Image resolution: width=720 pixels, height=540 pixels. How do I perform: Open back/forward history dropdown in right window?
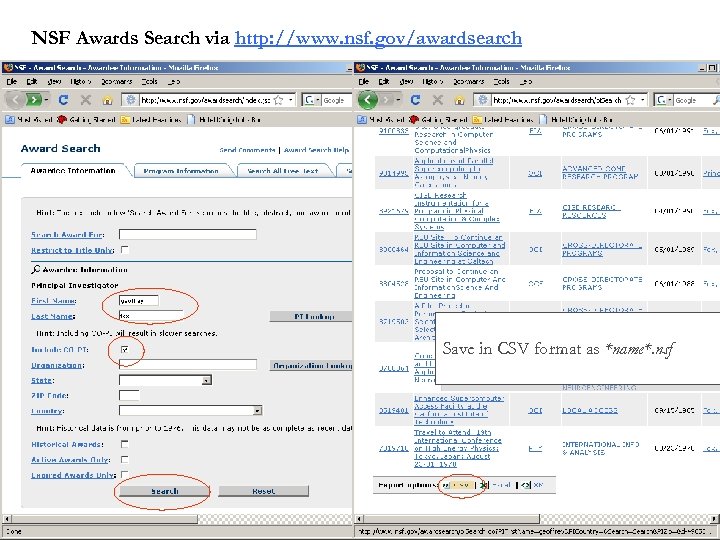pos(399,100)
